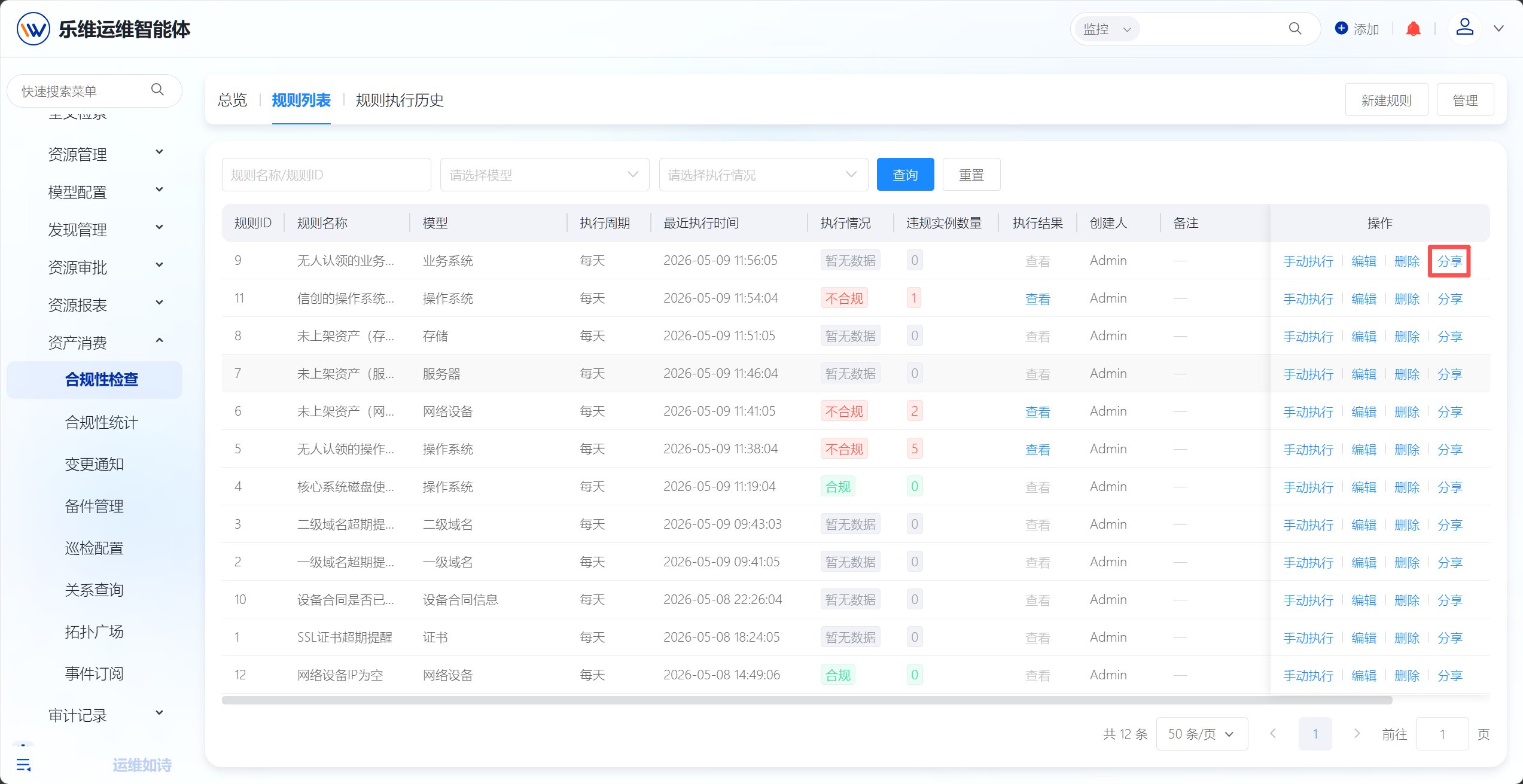The width and height of the screenshot is (1523, 784).
Task: Click the 乐维运维智能体 logo icon
Action: (33, 29)
